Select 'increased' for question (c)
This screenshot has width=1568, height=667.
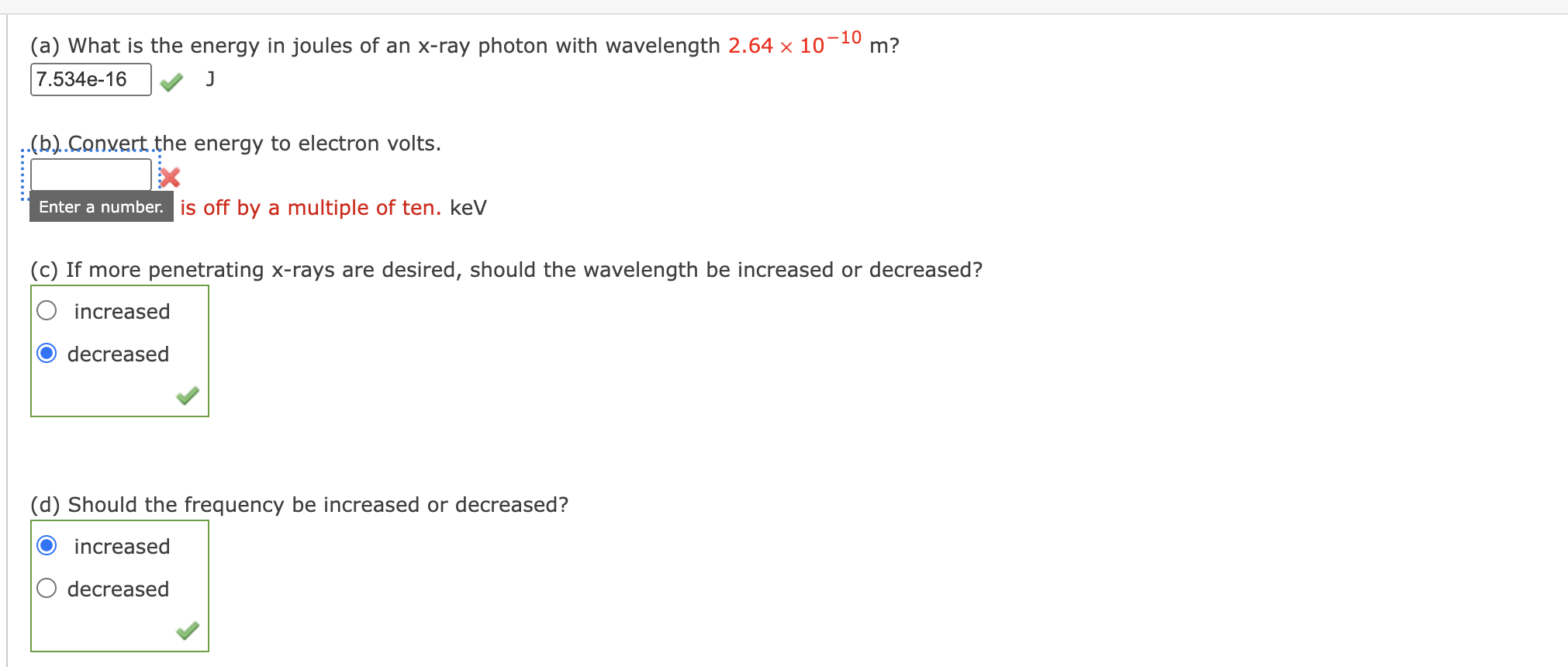coord(46,310)
